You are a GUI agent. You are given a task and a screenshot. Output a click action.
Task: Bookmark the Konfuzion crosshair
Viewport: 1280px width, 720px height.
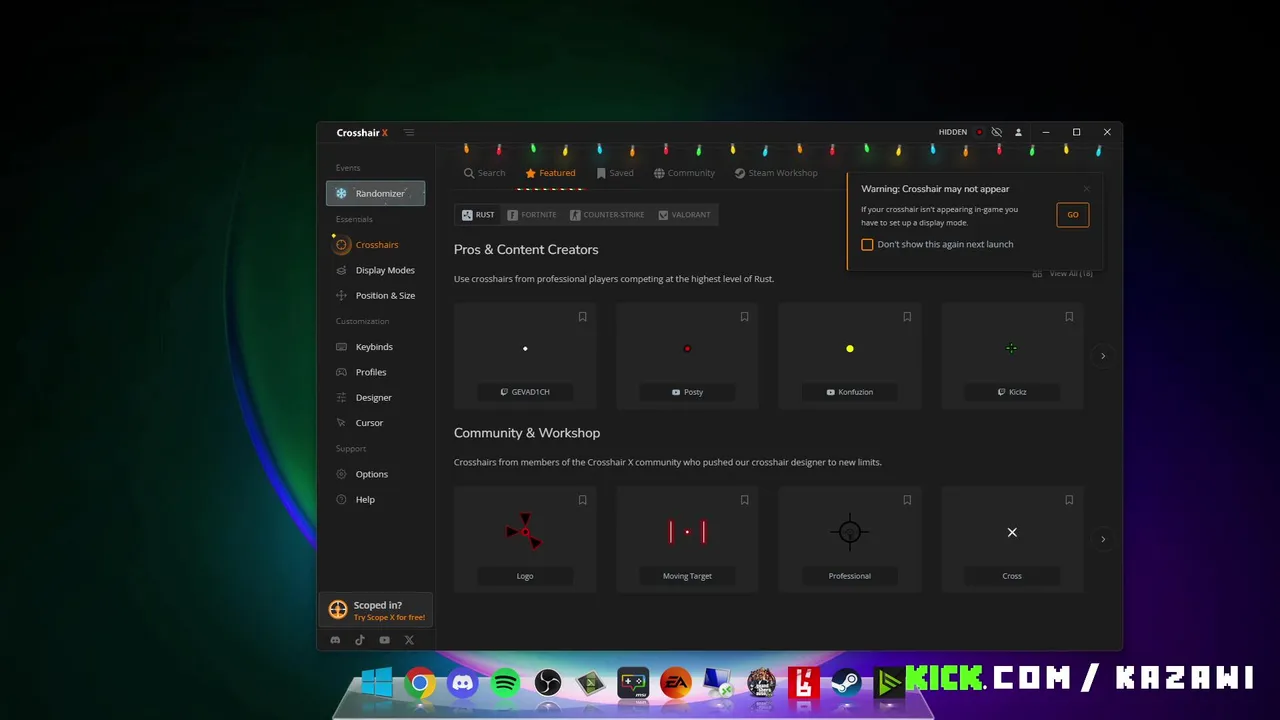point(907,317)
